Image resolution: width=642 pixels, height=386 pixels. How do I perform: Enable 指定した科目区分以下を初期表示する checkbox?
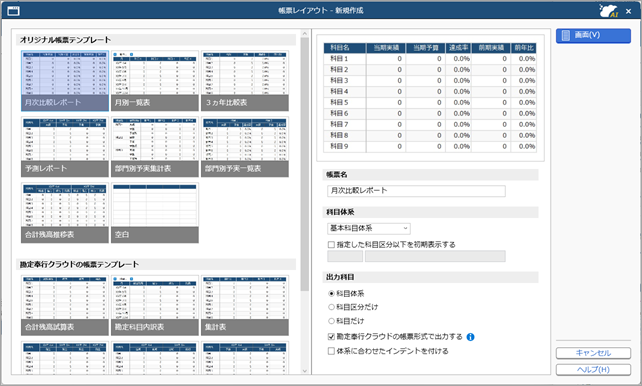(x=331, y=245)
